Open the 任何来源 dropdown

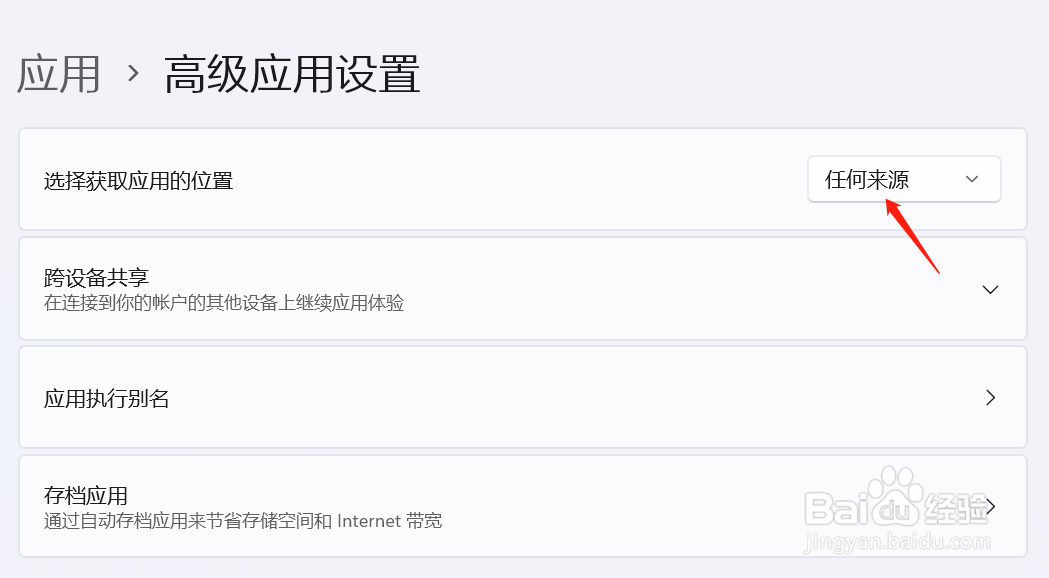coord(904,179)
